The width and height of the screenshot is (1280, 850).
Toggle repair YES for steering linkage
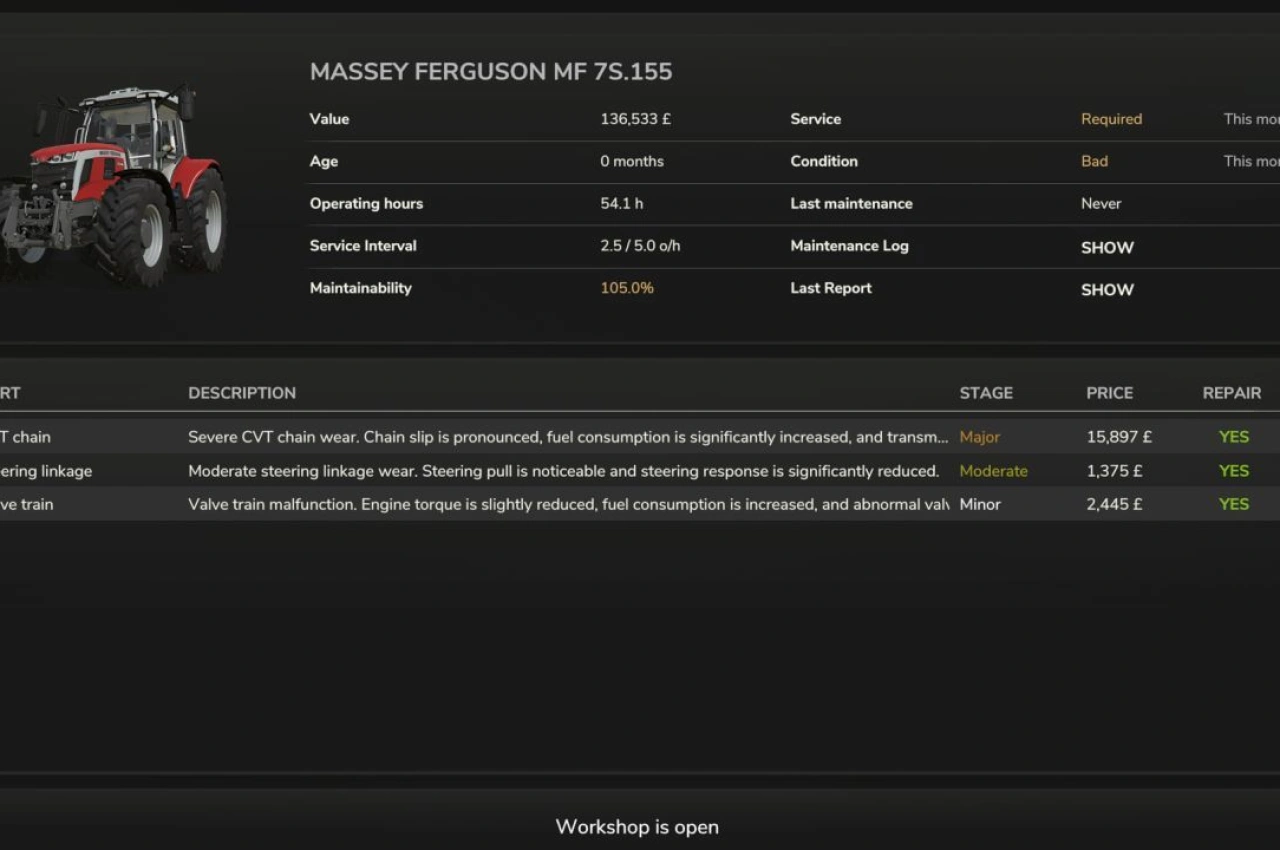(1233, 471)
